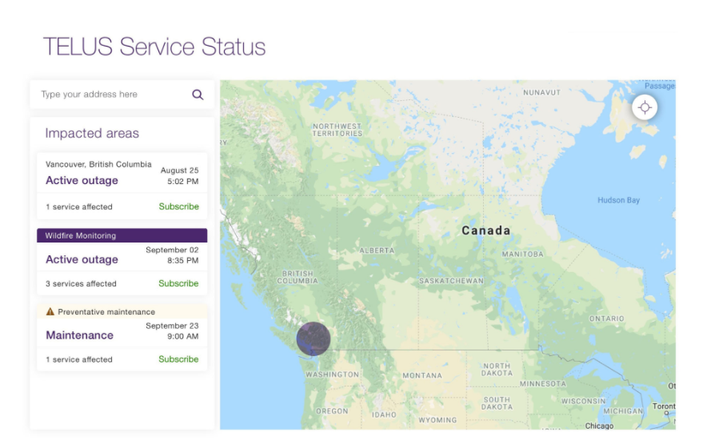Click the purple outage circle marker on map
711x445 pixels.
click(x=313, y=339)
